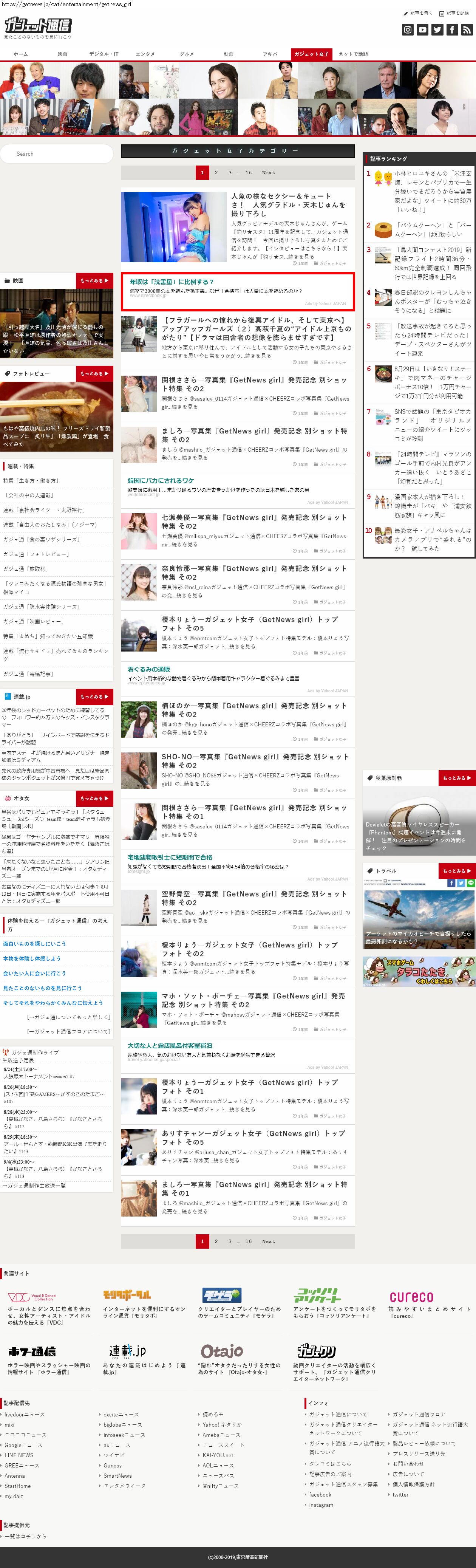This screenshot has height=1568, width=476.
Task: Open the Instagram icon in the header
Action: click(408, 29)
